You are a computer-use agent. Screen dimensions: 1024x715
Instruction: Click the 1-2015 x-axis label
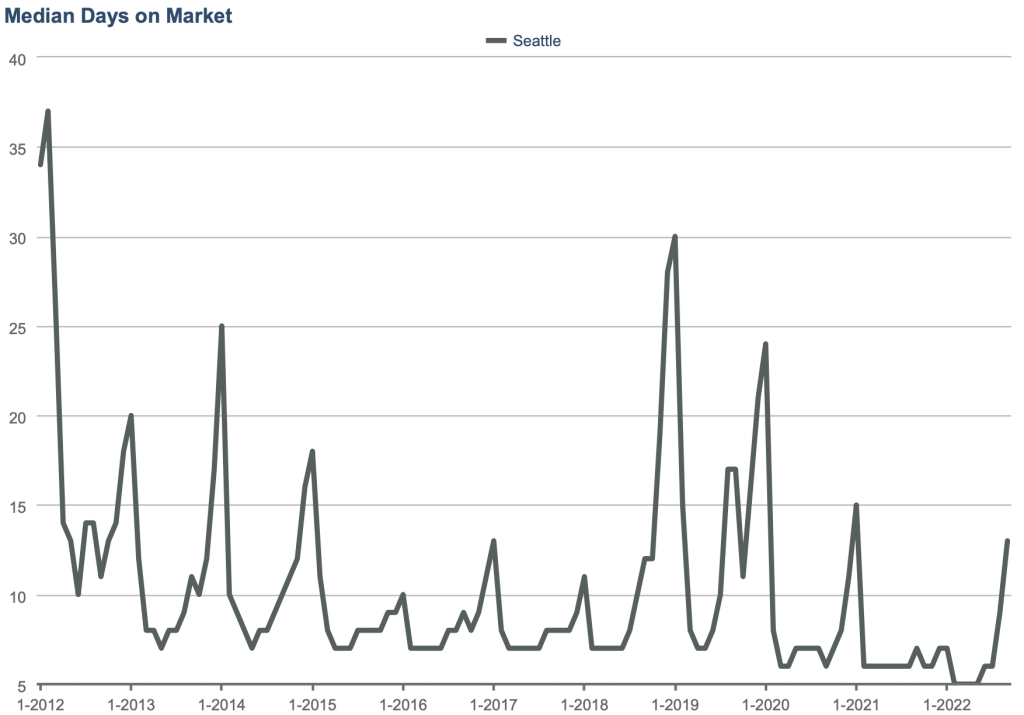point(312,703)
